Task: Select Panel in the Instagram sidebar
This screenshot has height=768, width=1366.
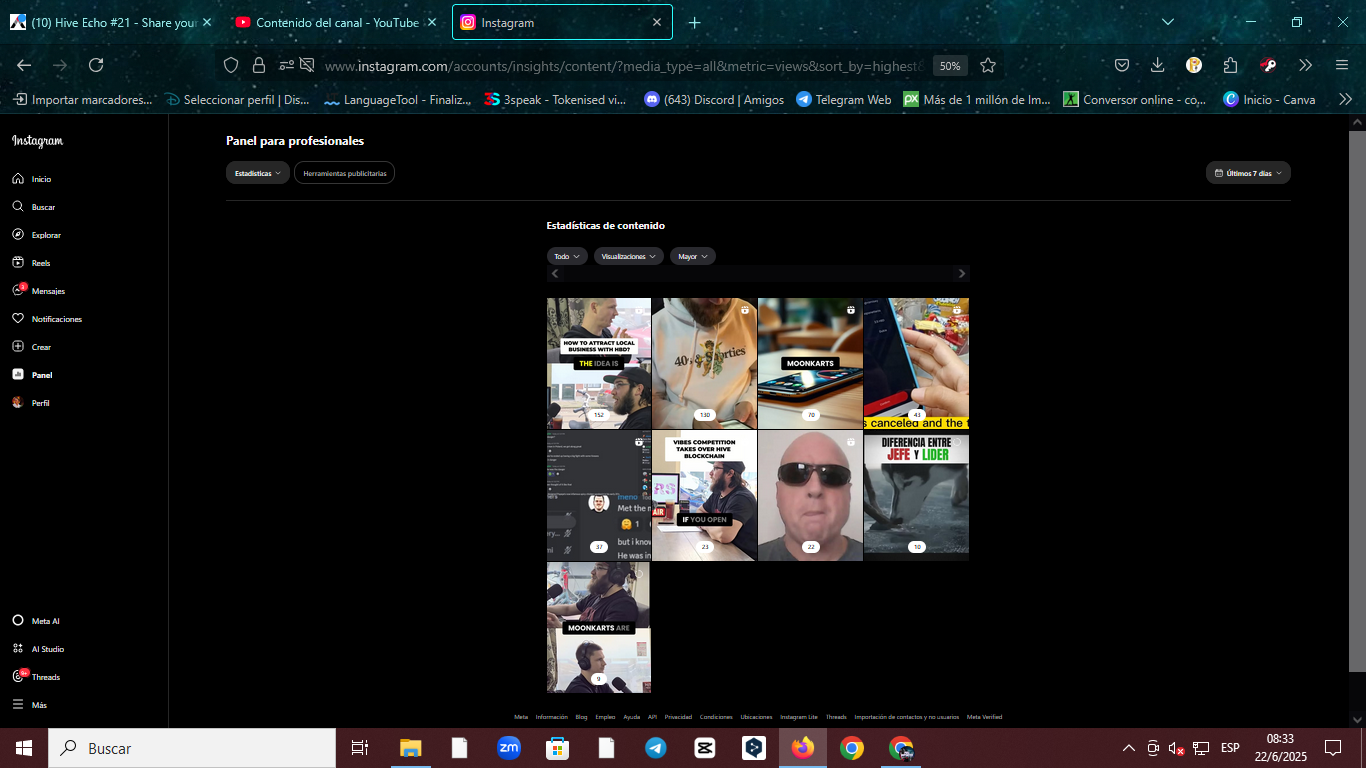Action: [32, 375]
